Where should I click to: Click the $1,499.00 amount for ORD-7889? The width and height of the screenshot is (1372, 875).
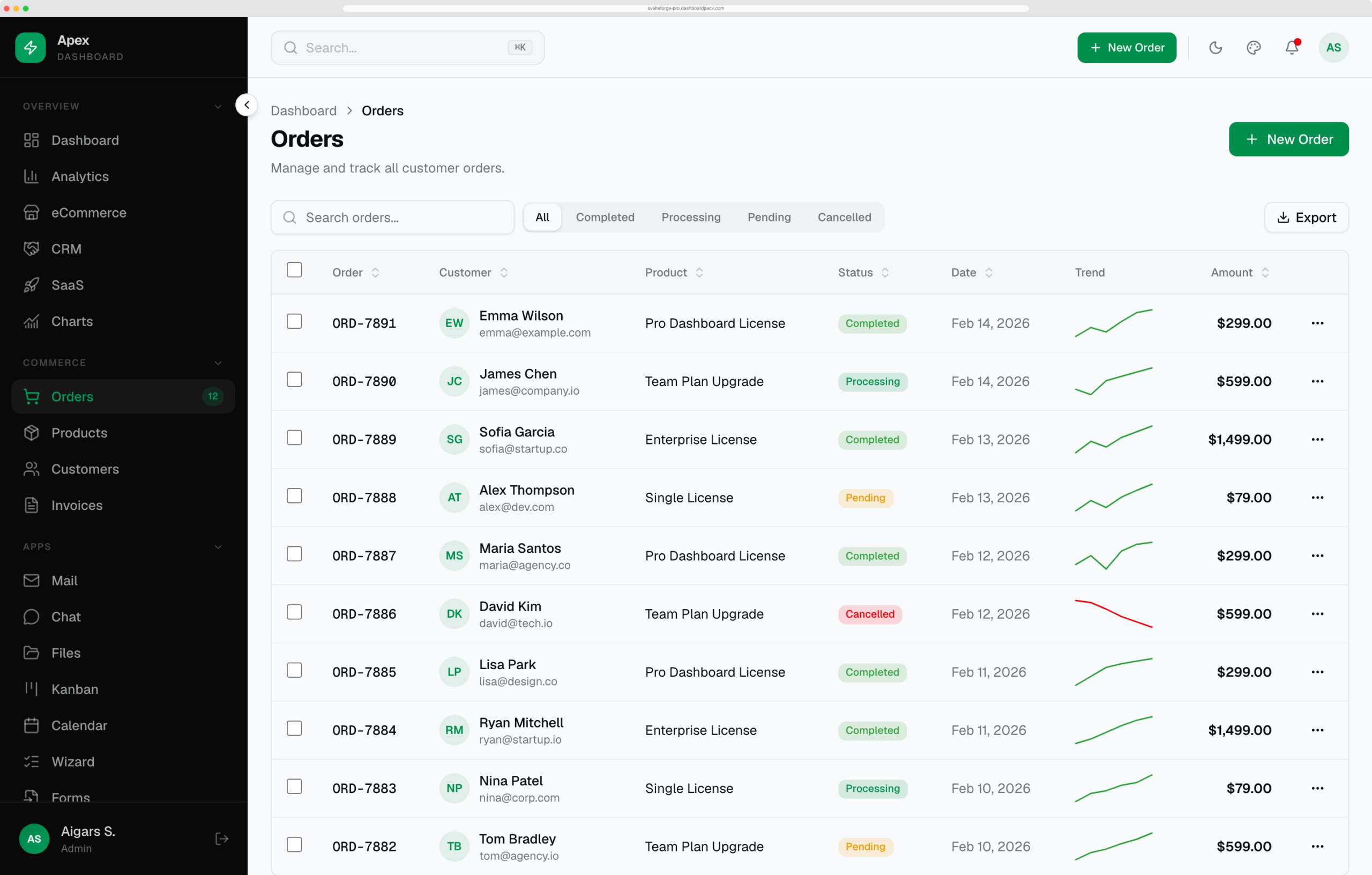click(x=1240, y=440)
